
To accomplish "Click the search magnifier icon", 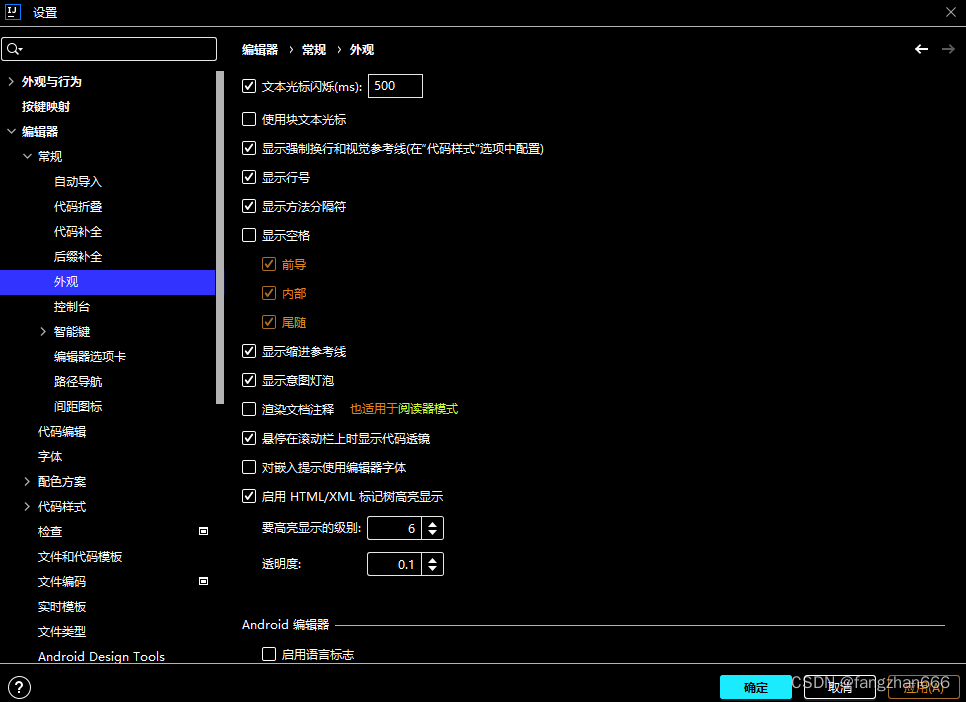I will click(14, 49).
